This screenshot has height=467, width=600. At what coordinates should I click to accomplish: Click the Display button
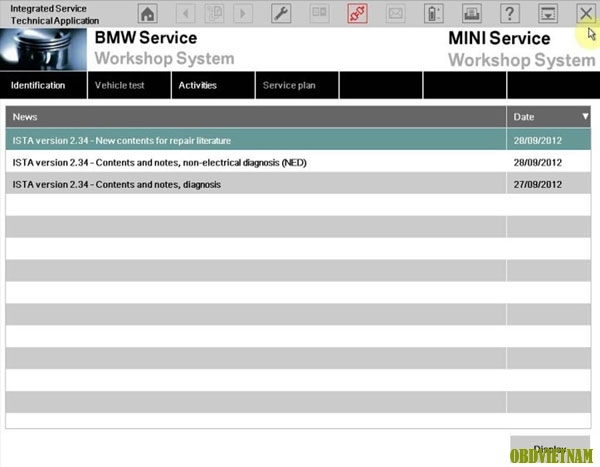tap(550, 449)
